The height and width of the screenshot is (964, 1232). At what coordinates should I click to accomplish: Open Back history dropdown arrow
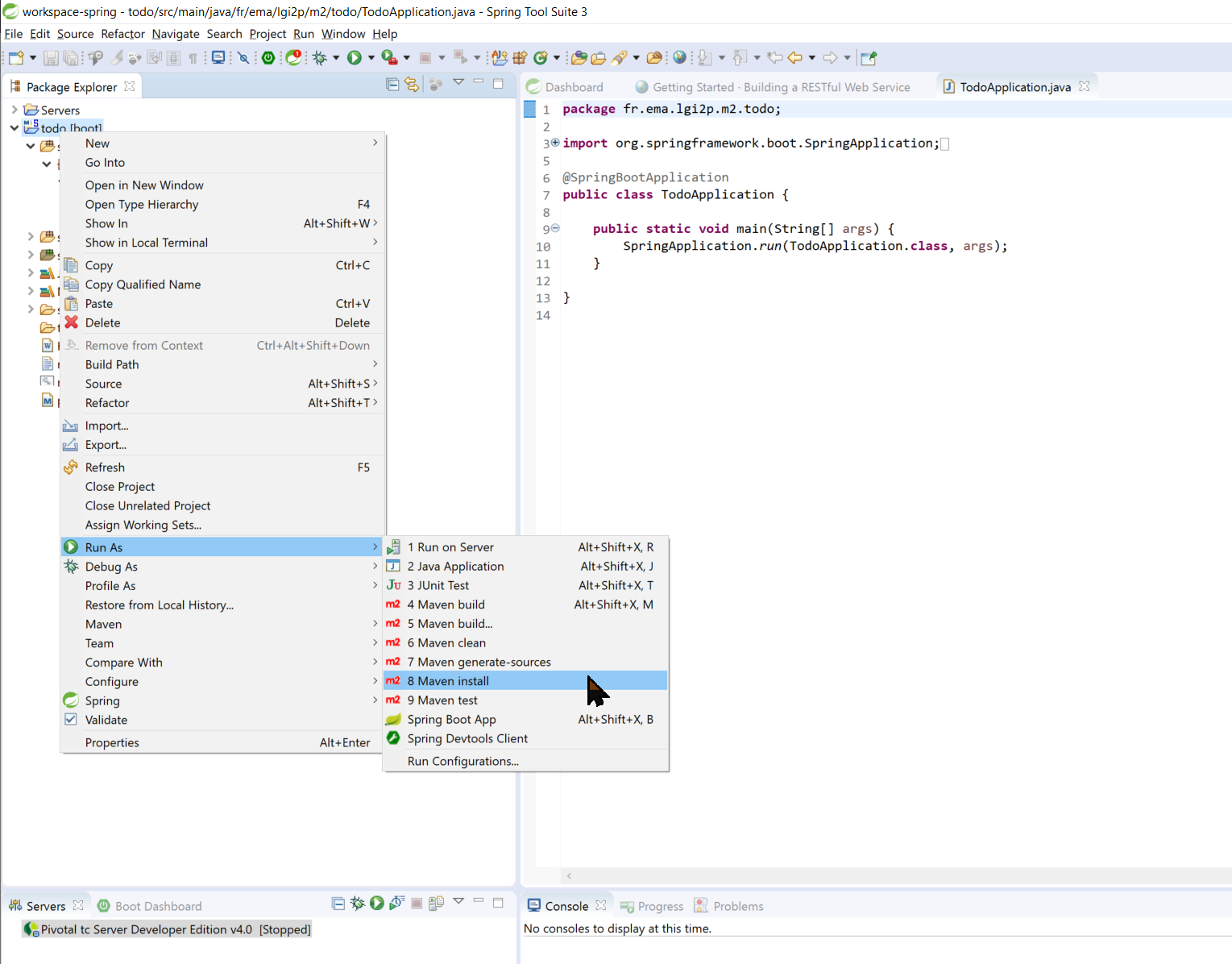pyautogui.click(x=811, y=58)
